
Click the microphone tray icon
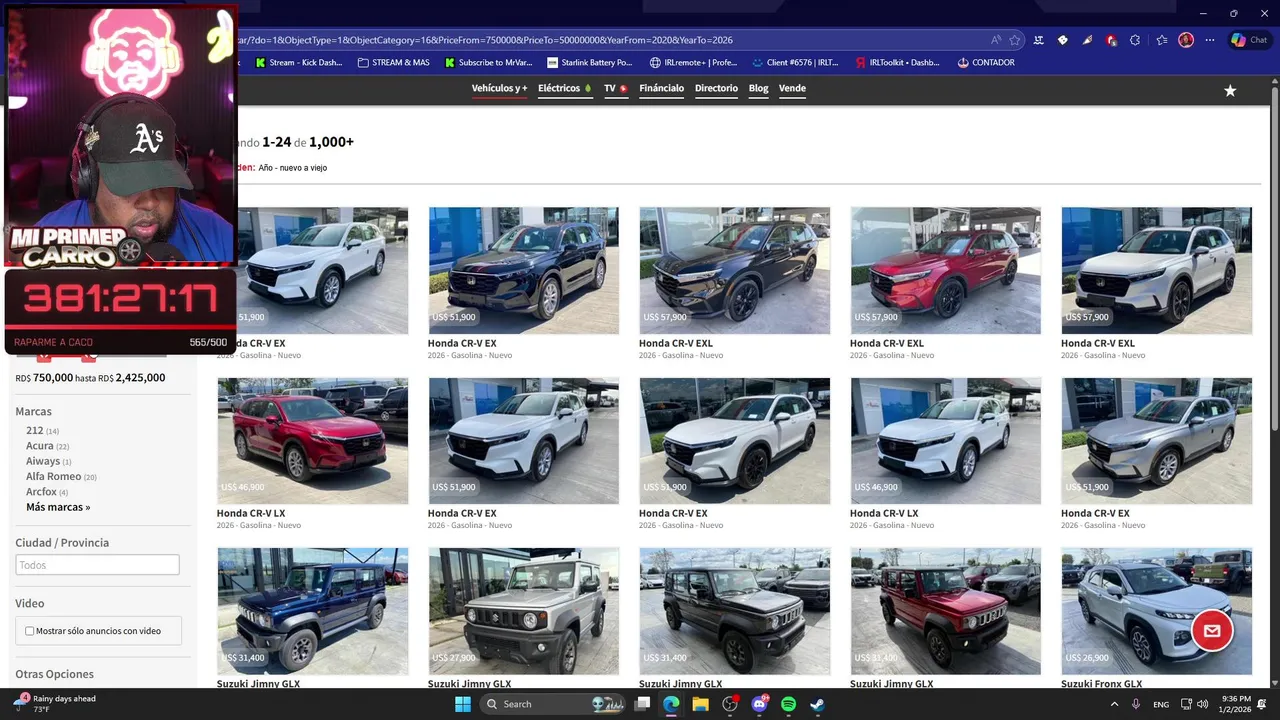1136,704
